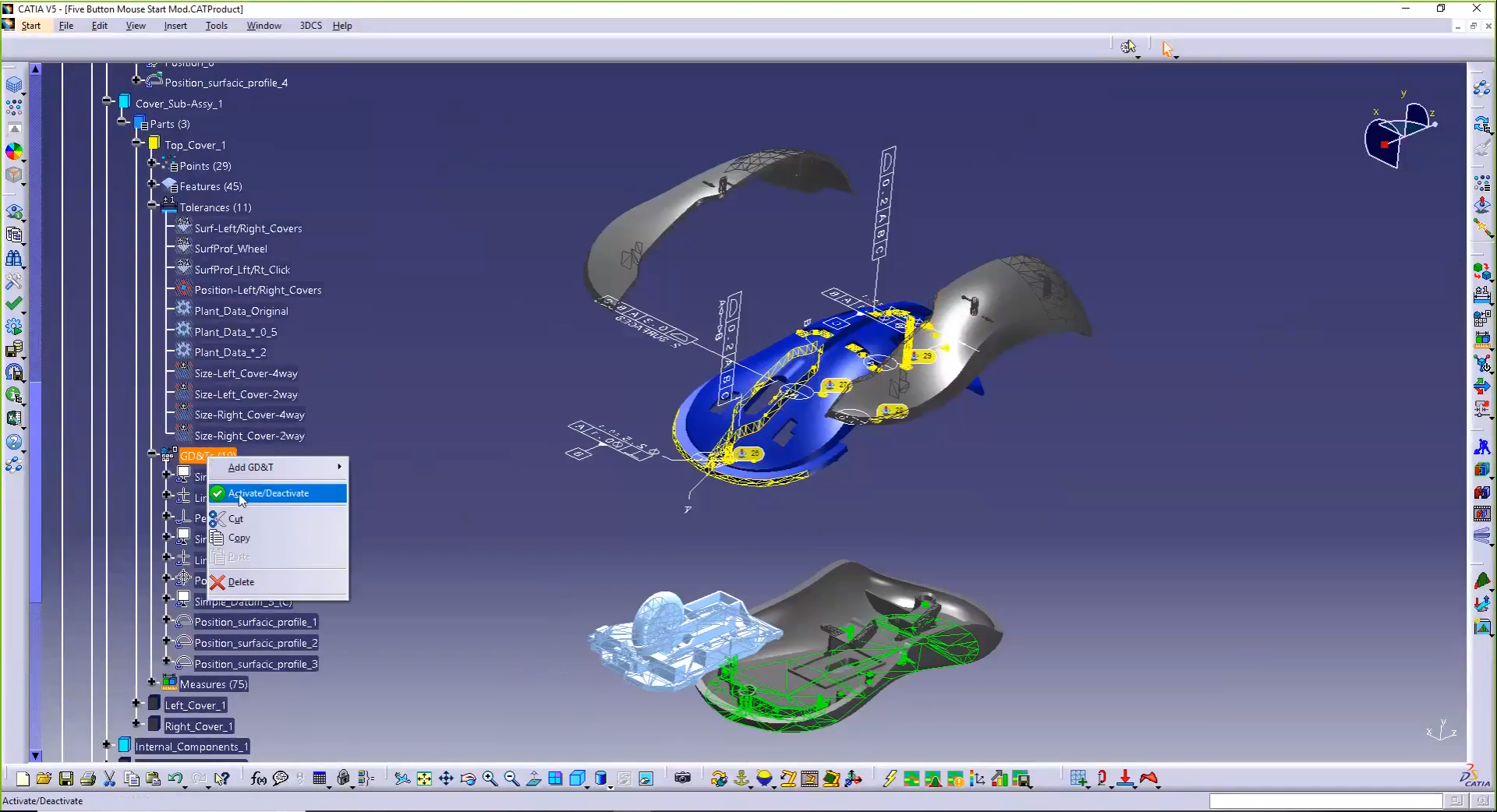
Task: Toggle Activate/Deactivate in the context menu
Action: (x=267, y=493)
